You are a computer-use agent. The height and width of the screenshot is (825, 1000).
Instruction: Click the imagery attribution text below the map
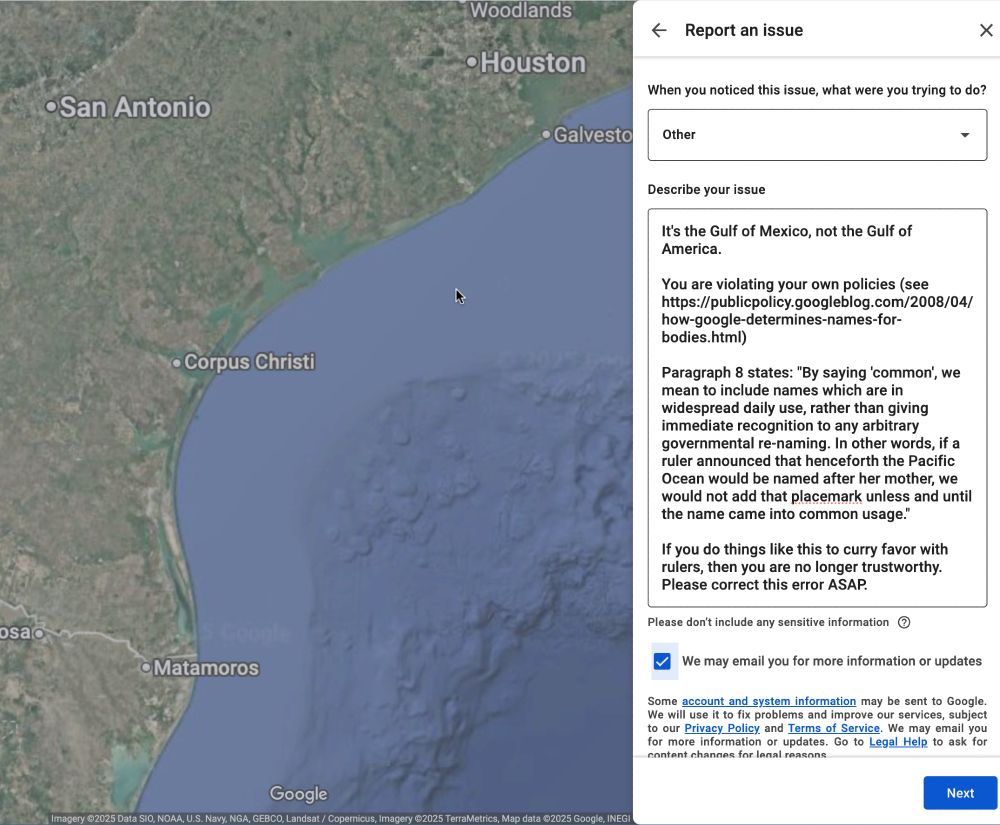coord(341,819)
